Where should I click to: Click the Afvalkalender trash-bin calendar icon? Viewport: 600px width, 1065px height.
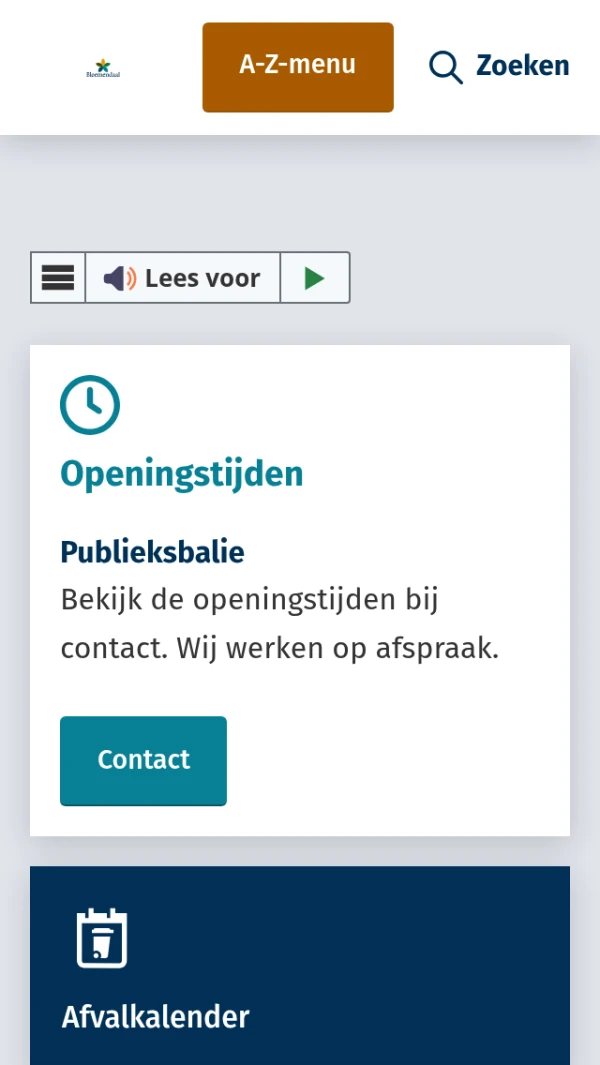pyautogui.click(x=100, y=937)
